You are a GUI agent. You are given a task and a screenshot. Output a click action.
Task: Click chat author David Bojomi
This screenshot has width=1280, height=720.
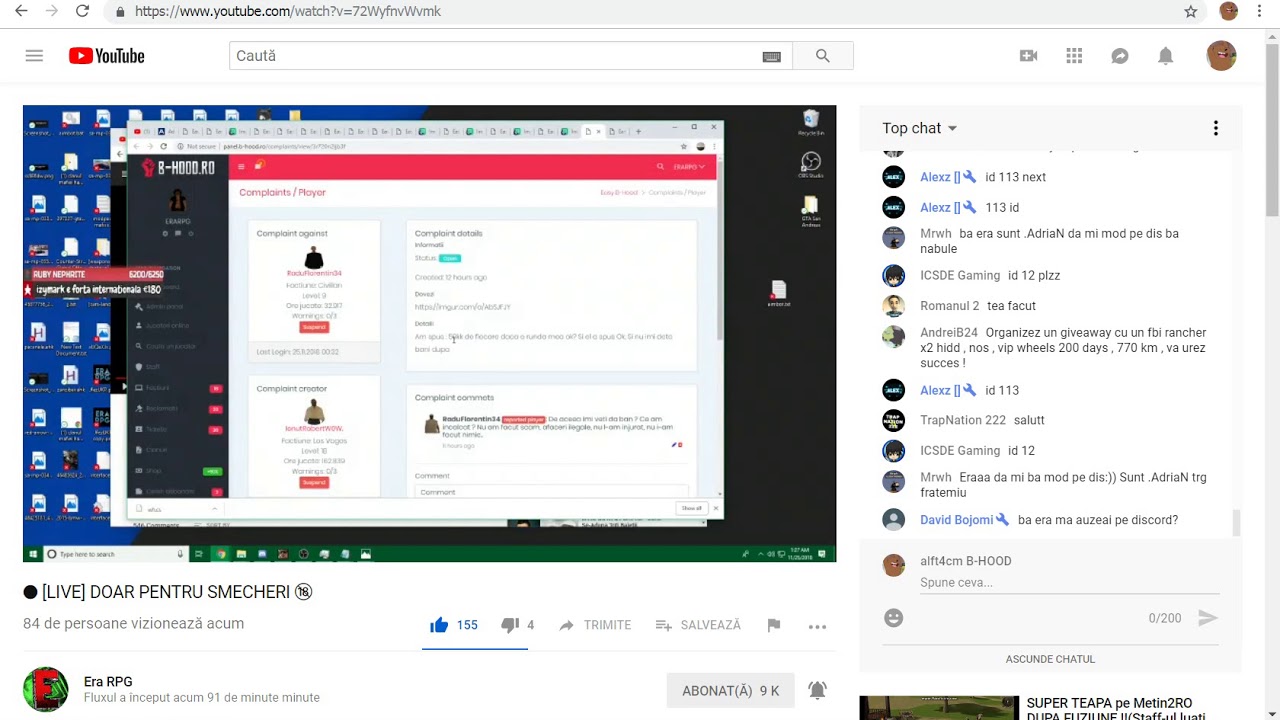coord(956,520)
